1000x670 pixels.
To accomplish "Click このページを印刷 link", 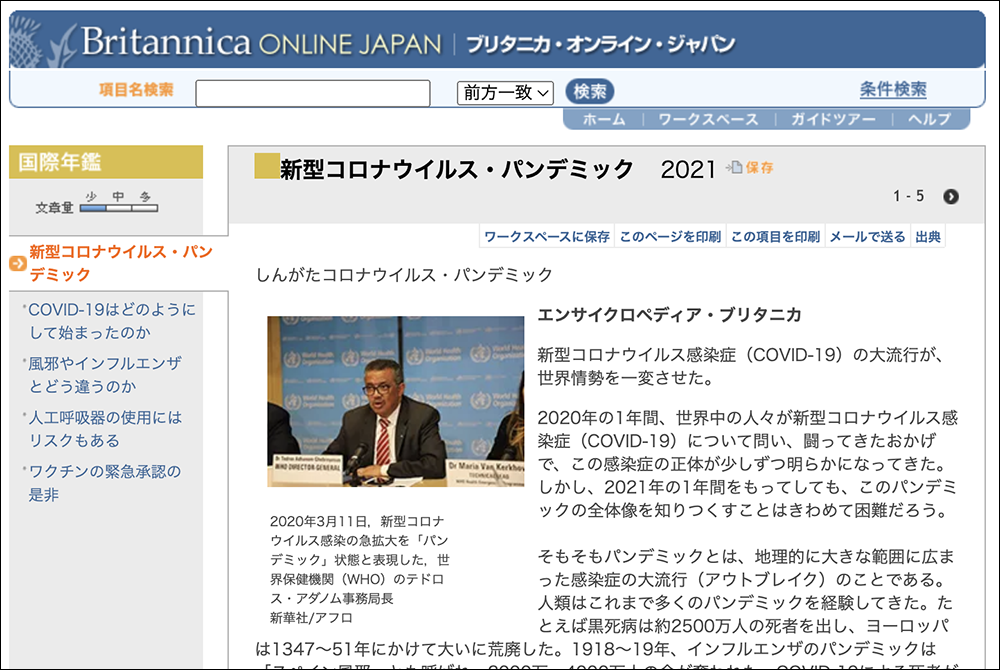I will (670, 237).
